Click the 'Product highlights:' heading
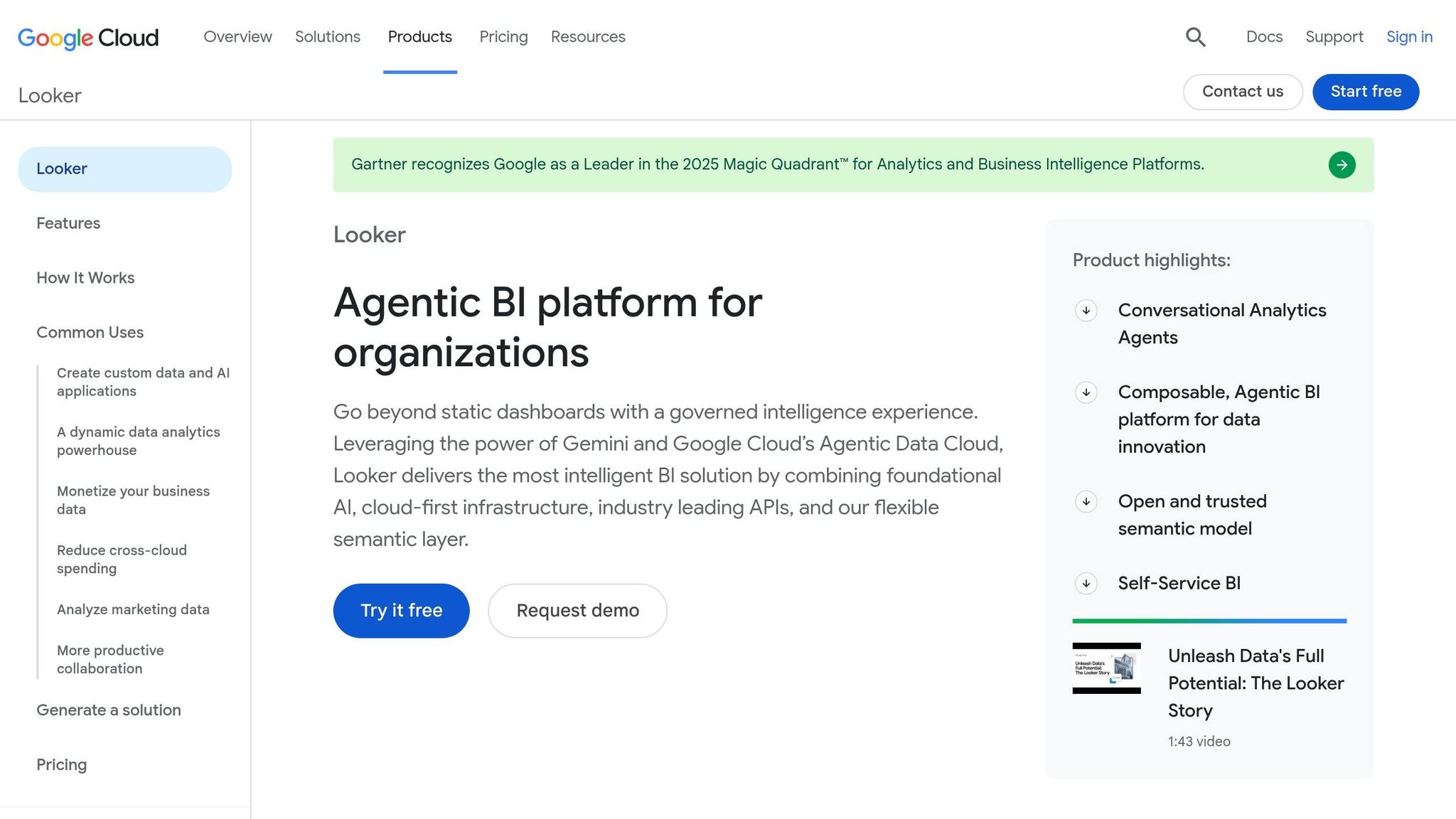Screen dimensions: 1456x819 pyautogui.click(x=1151, y=260)
